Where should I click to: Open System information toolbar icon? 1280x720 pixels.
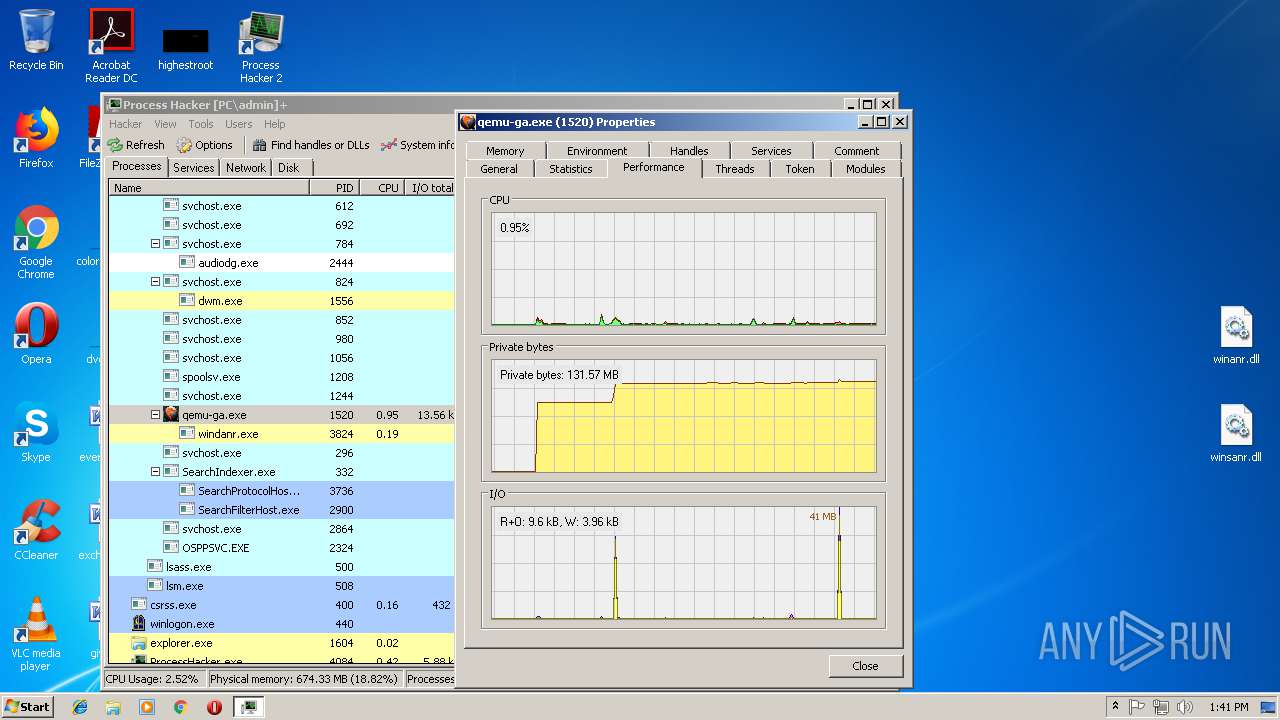click(x=389, y=145)
